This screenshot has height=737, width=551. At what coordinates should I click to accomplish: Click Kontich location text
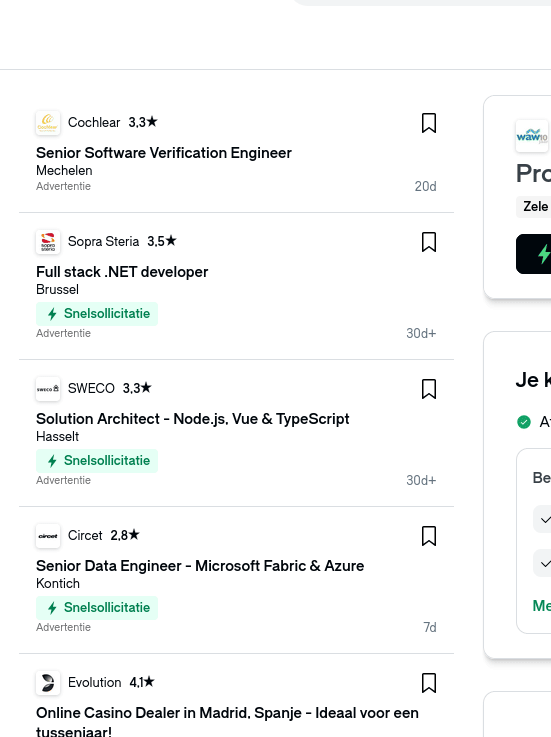(58, 584)
